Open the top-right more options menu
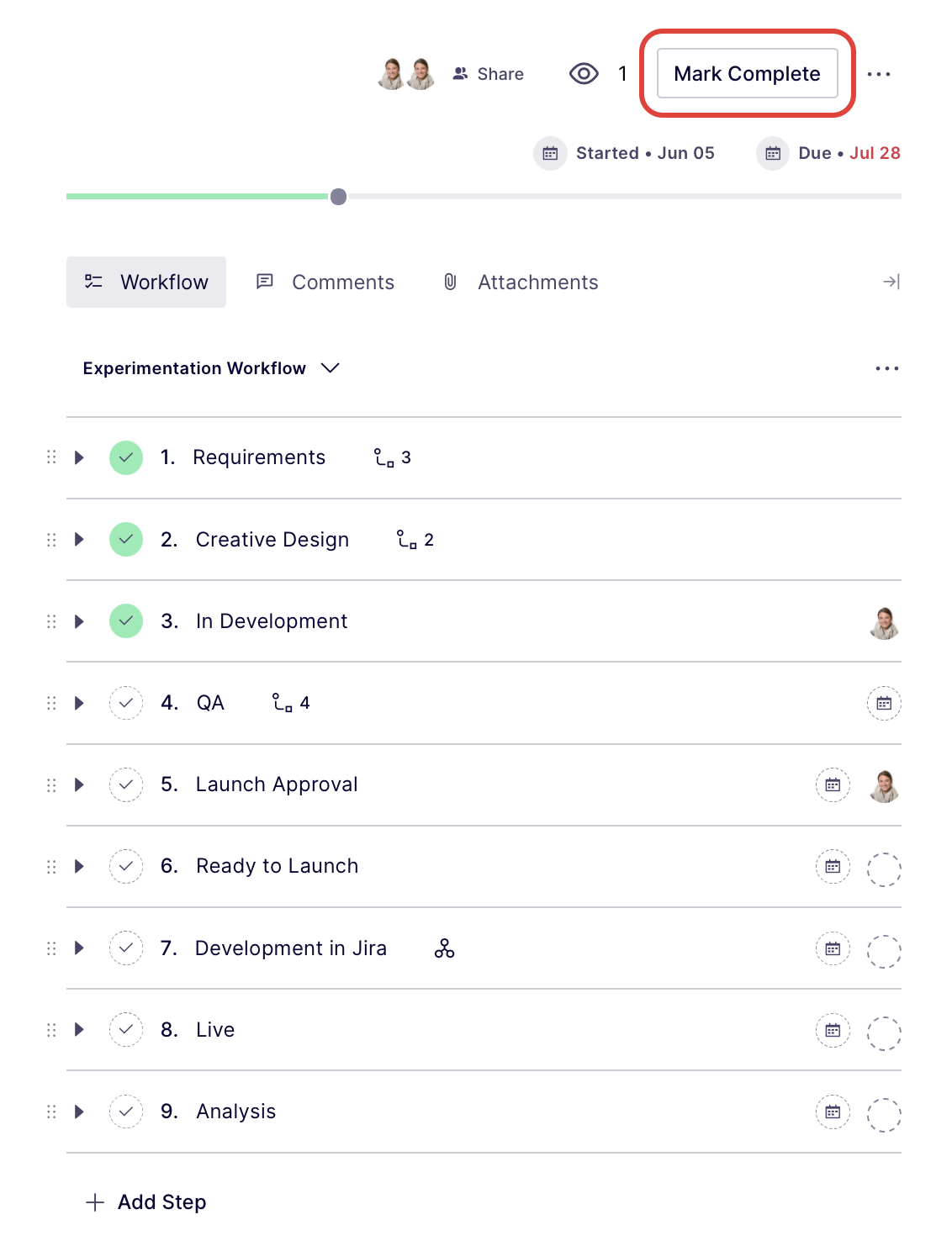 click(879, 74)
